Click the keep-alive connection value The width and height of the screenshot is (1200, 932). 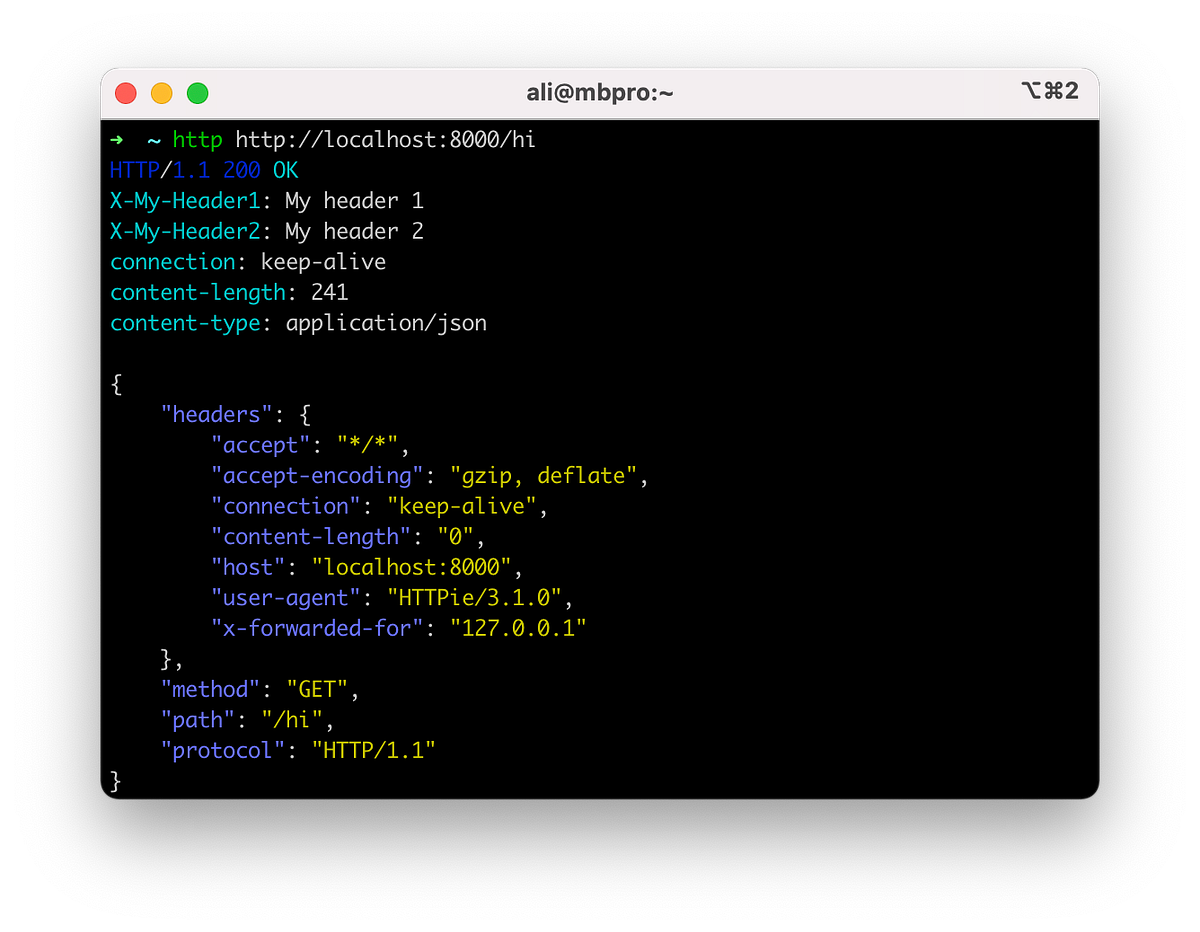pyautogui.click(x=322, y=261)
